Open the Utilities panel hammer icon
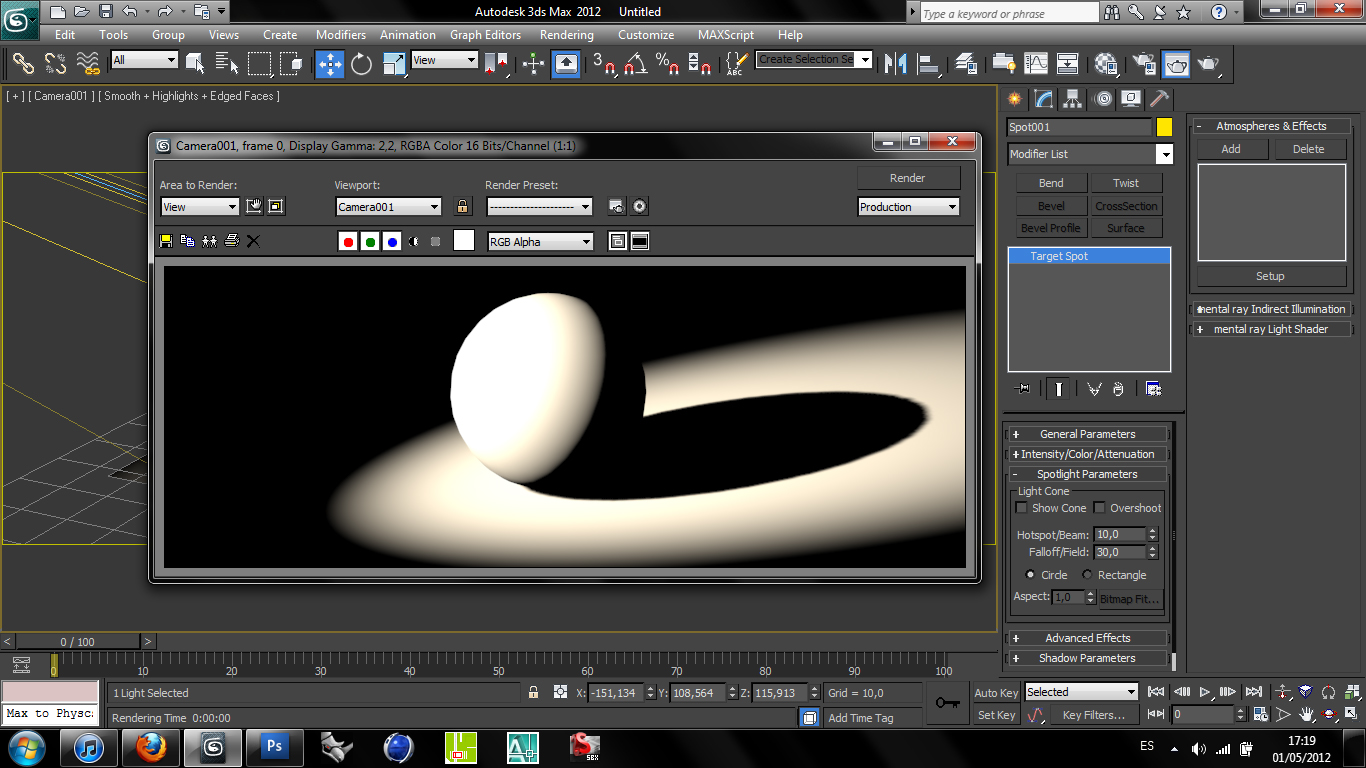 [x=1157, y=99]
